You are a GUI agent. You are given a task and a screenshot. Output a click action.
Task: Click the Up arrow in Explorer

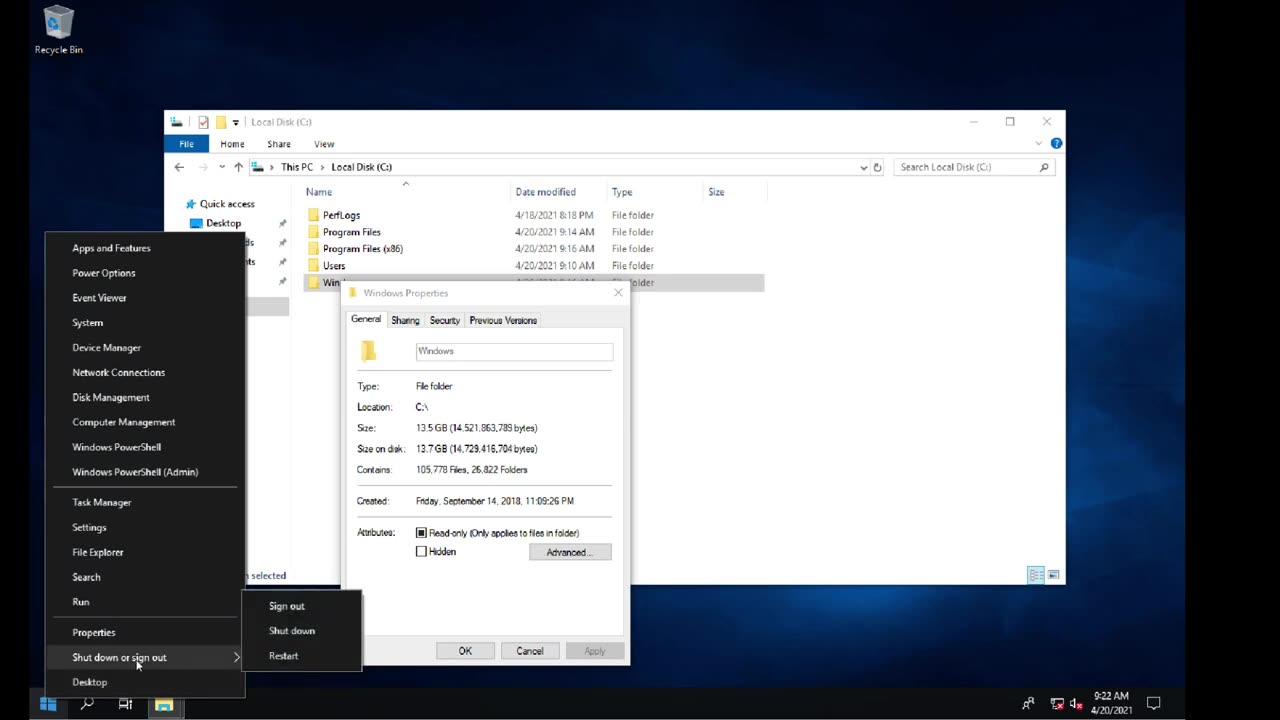(x=238, y=167)
